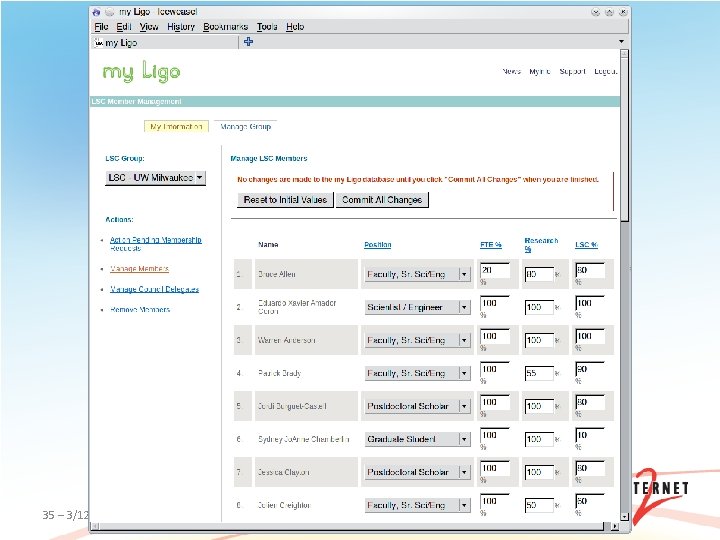The height and width of the screenshot is (540, 720).
Task: Click the Logout link
Action: click(x=606, y=71)
